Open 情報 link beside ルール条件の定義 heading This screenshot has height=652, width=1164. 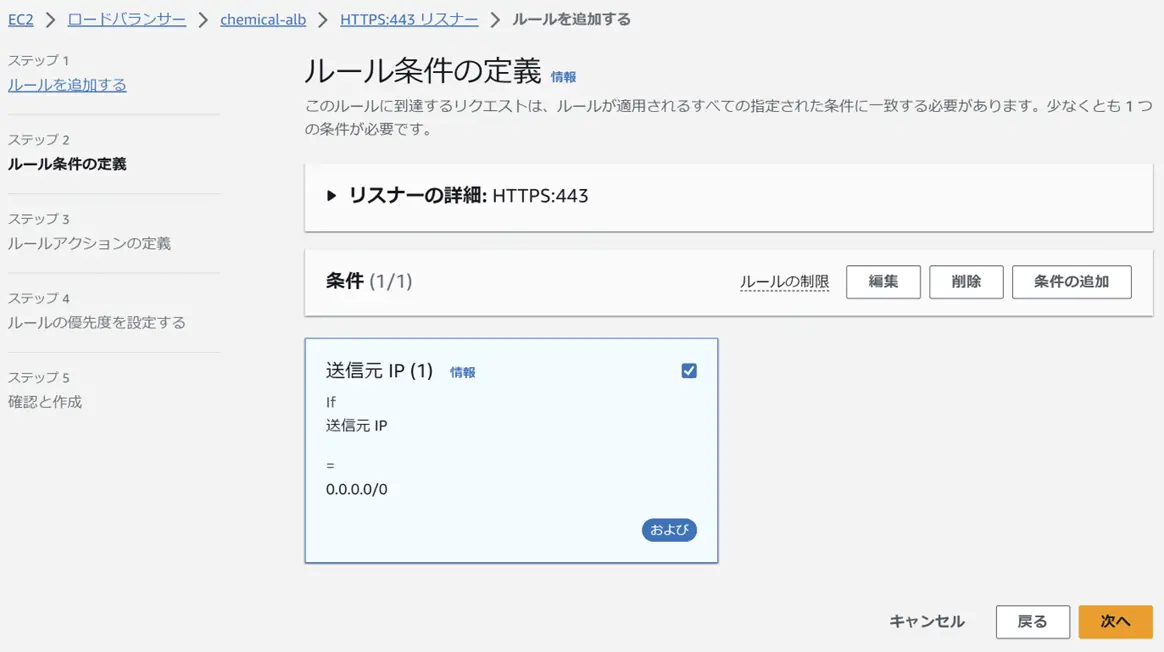[563, 76]
